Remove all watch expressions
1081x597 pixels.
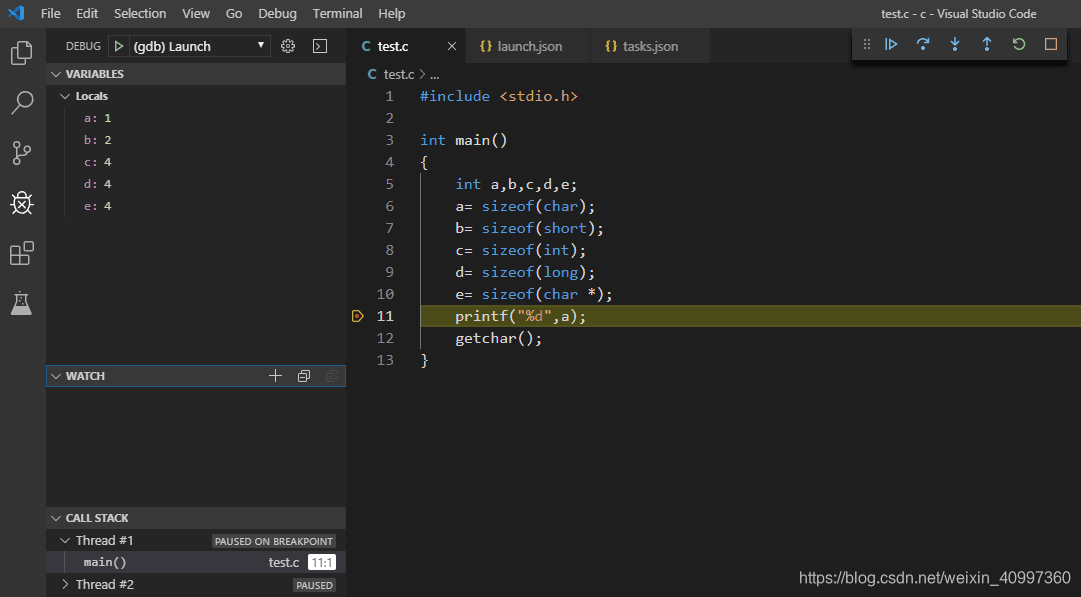[332, 376]
